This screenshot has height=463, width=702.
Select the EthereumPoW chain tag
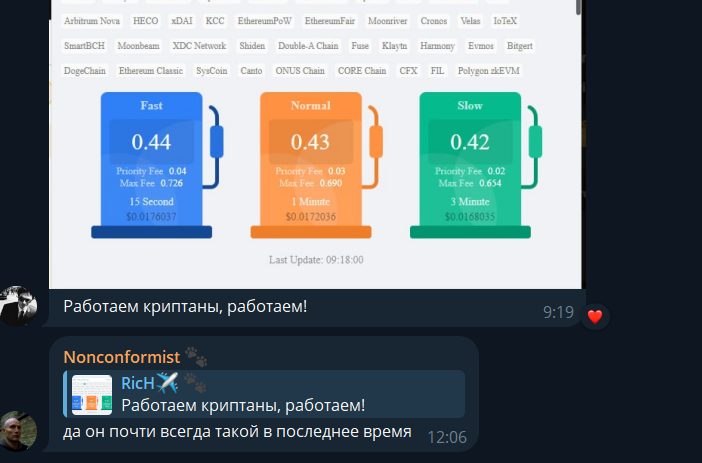265,21
